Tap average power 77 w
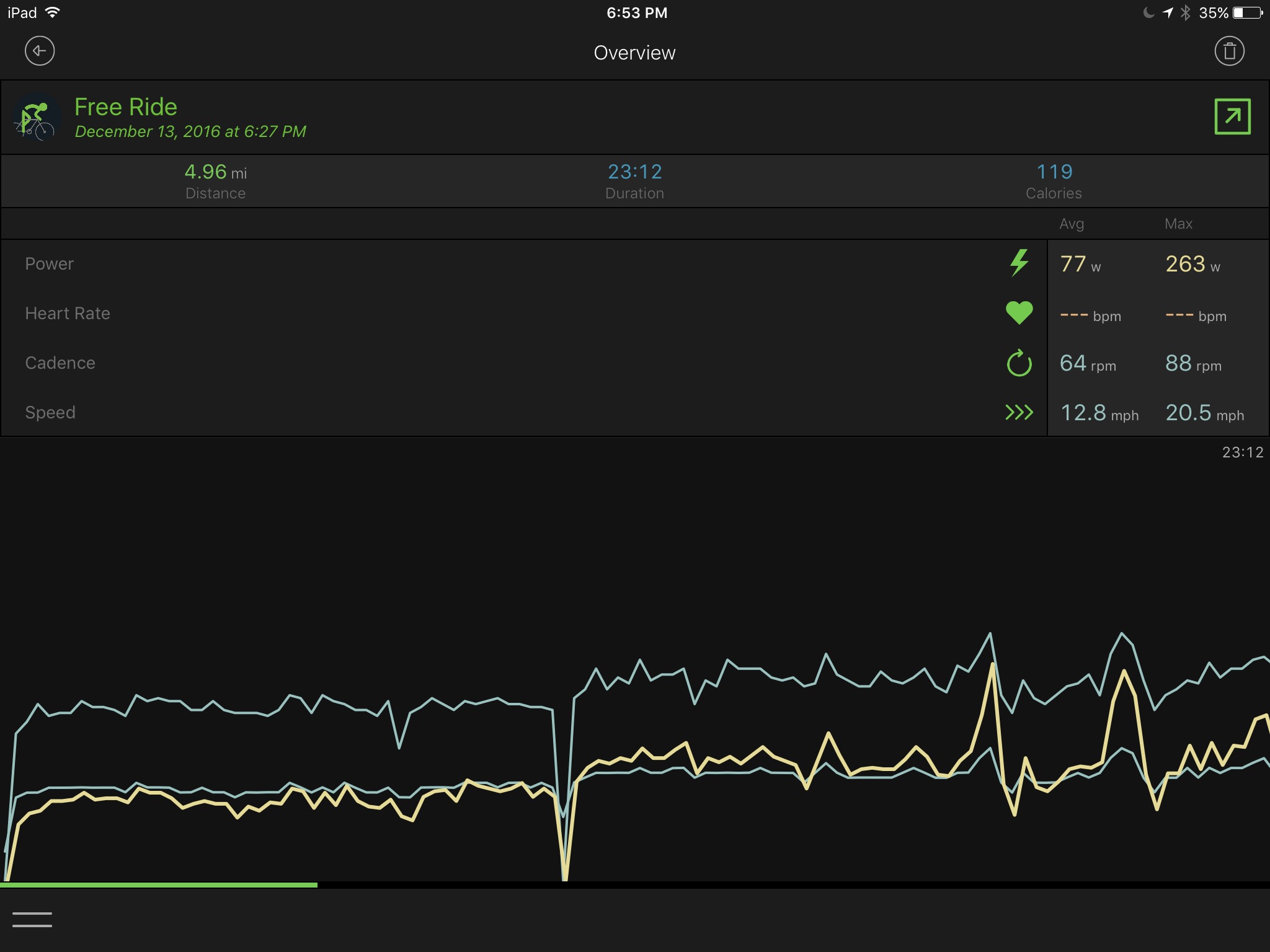1270x952 pixels. point(1080,265)
